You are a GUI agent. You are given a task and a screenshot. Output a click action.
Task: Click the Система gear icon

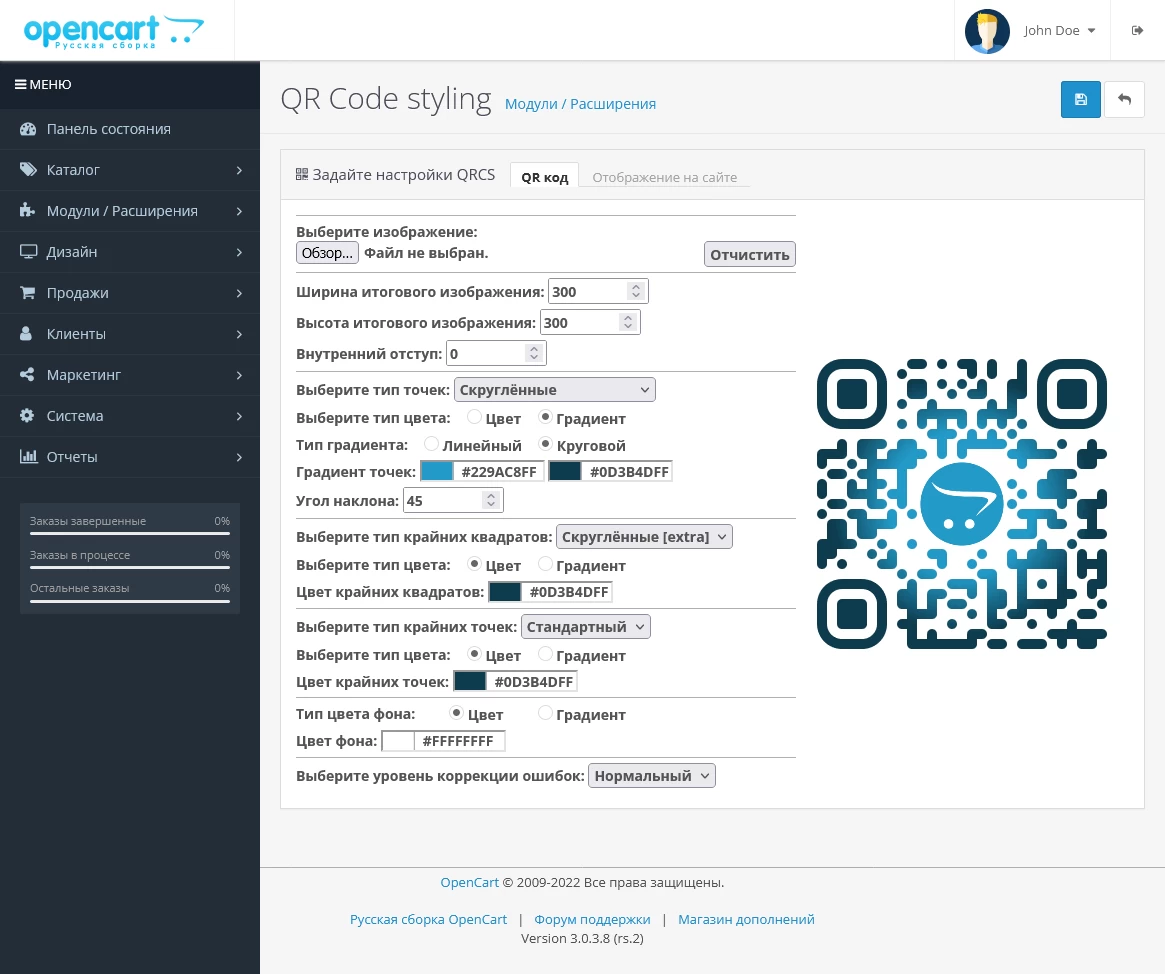coord(27,415)
